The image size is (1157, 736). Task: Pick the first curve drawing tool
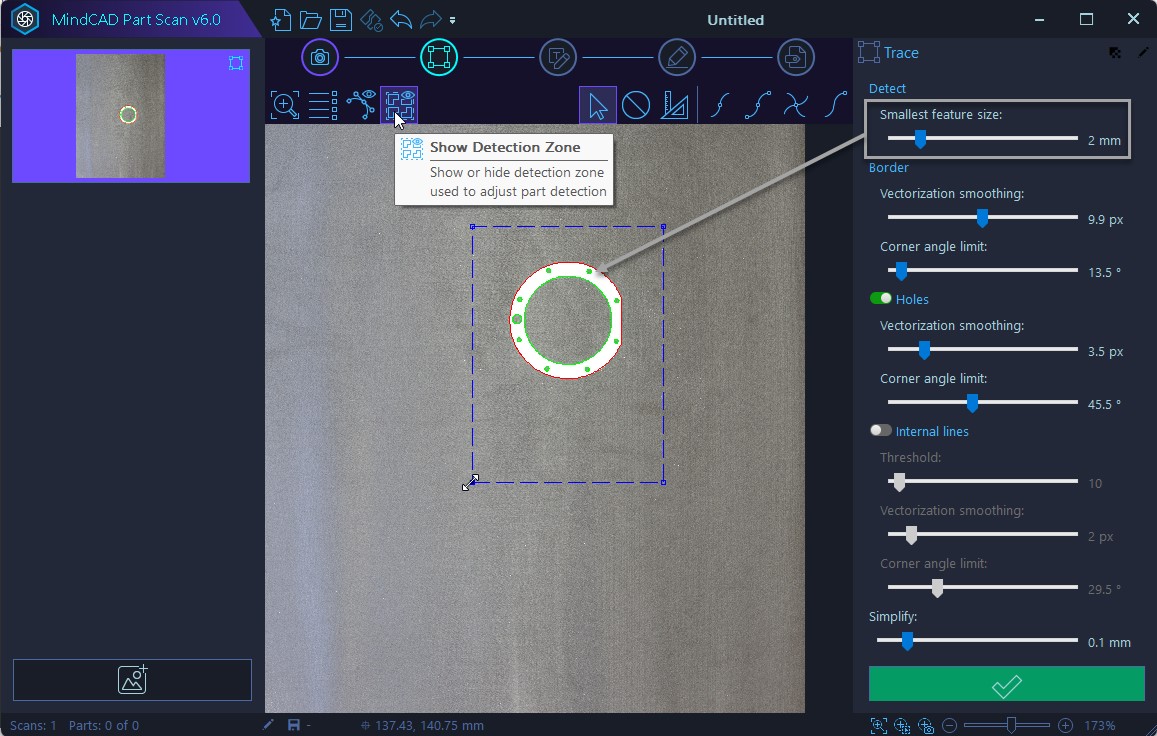click(x=720, y=104)
